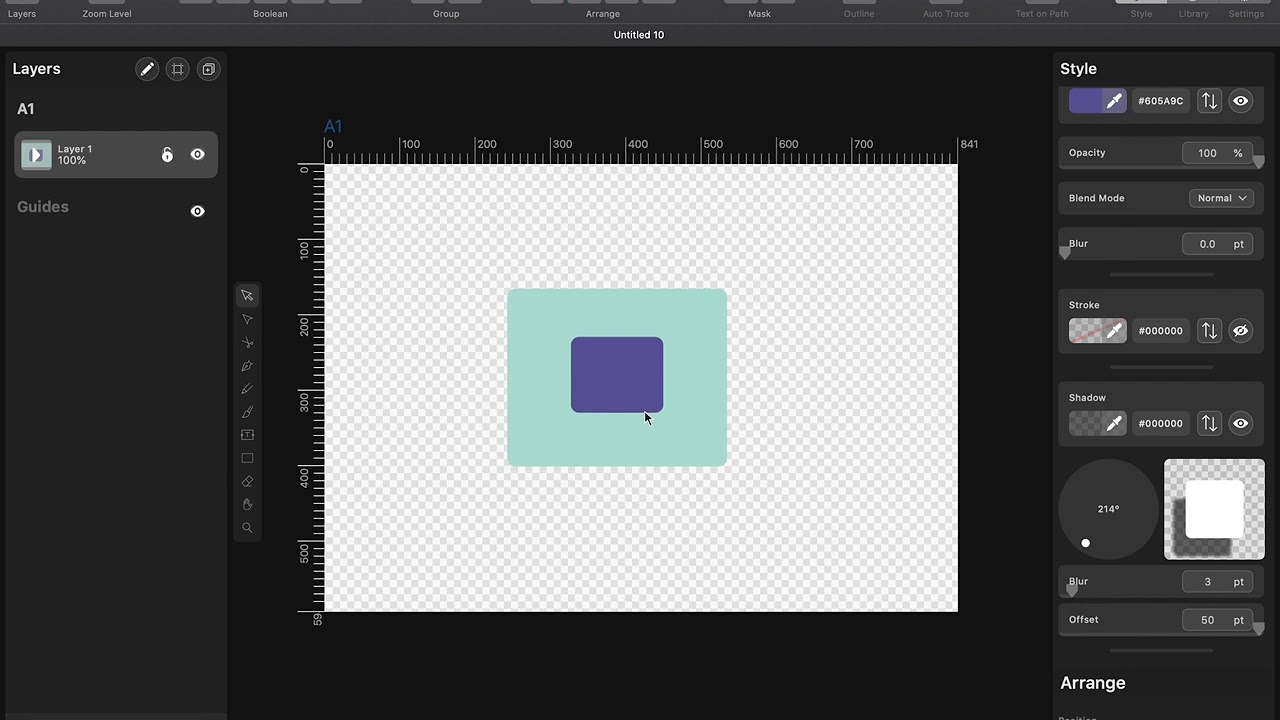Screen dimensions: 1280x720
Task: Select the Brush tool
Action: coord(247,412)
